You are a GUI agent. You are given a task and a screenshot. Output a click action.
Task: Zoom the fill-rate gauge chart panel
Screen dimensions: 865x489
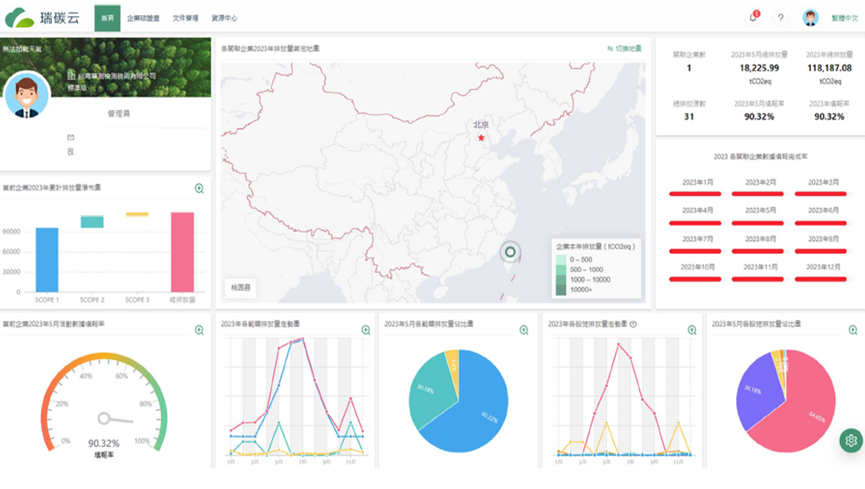[x=199, y=330]
